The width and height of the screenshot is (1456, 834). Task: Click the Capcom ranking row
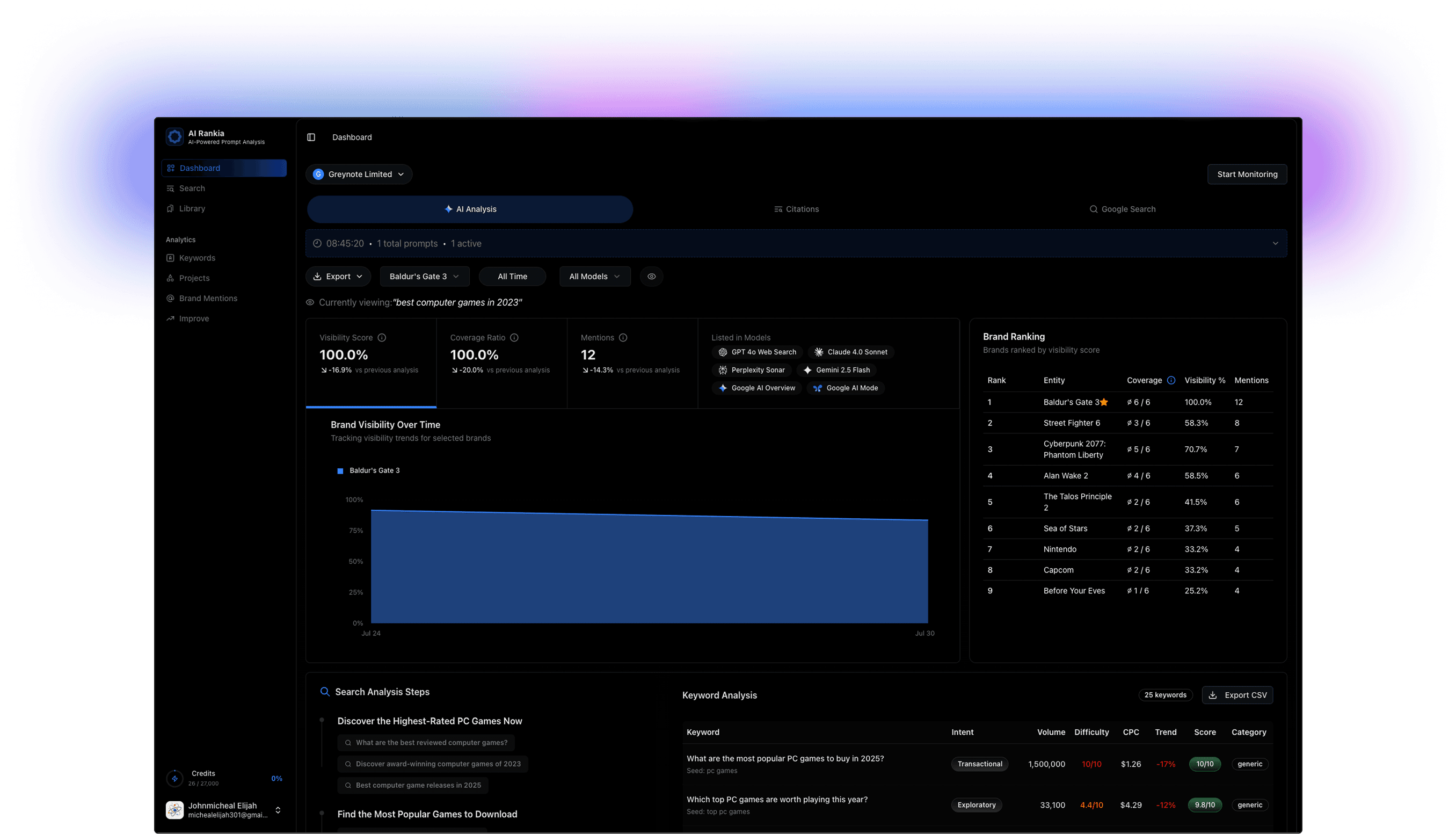[1127, 569]
